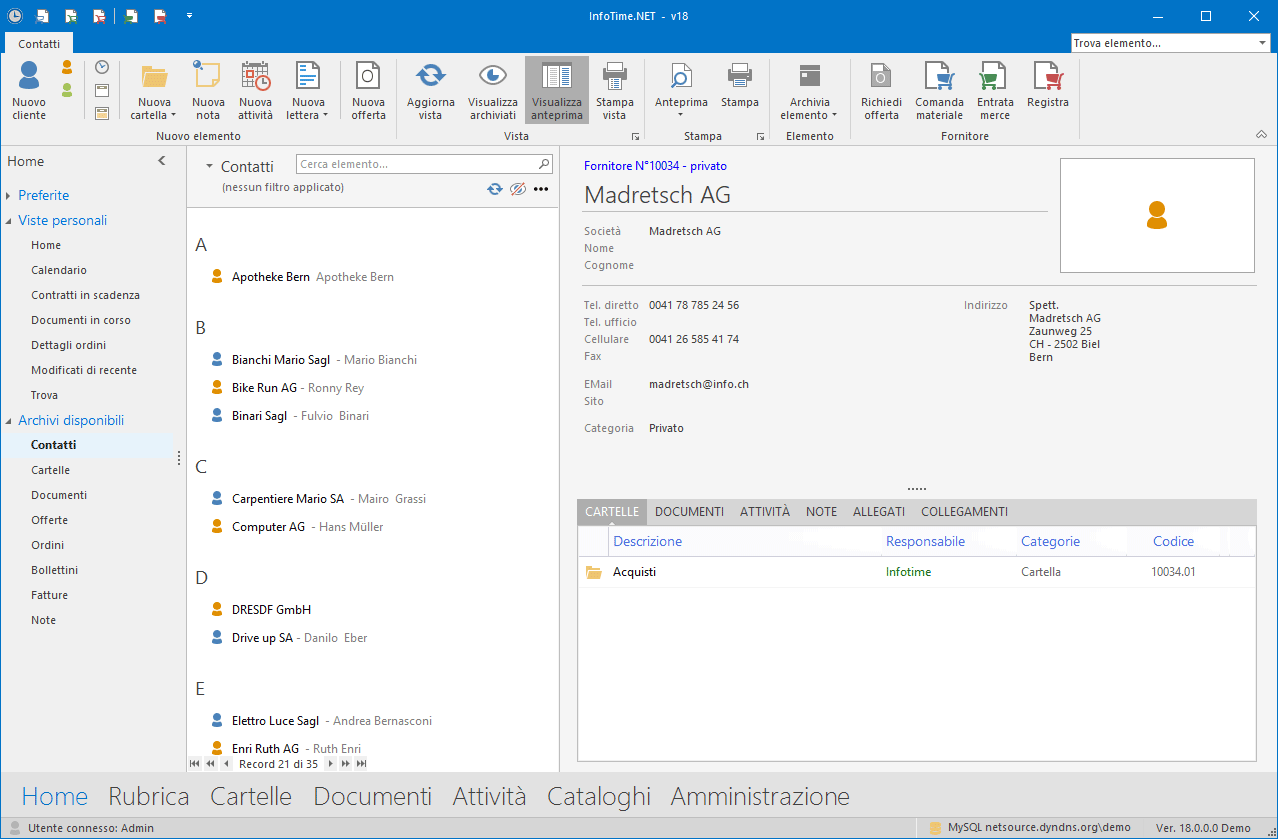Toggle Visualizza archiviati in the ribbon
This screenshot has height=839, width=1278.
pos(492,90)
